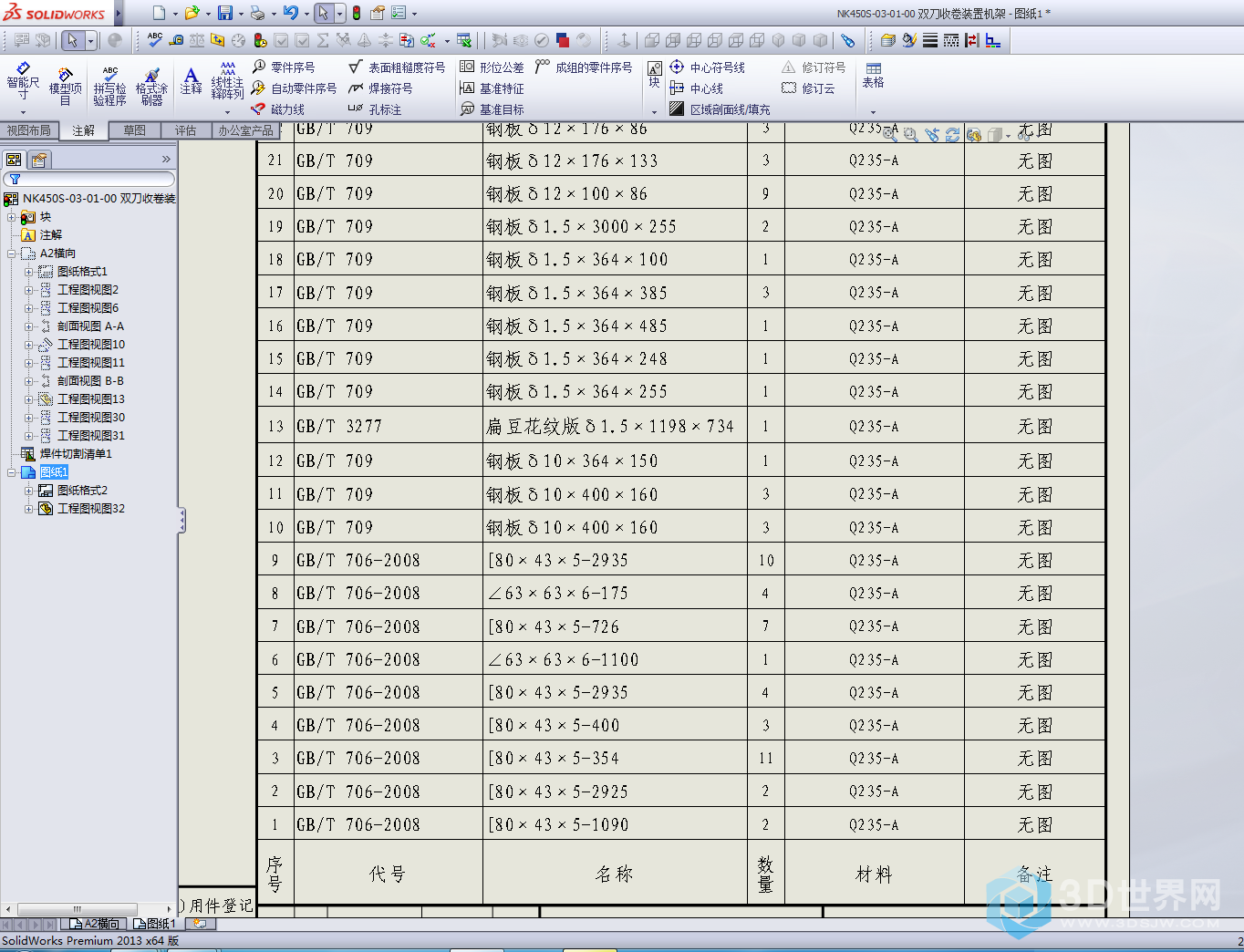Click the New document icon
This screenshot has height=952, width=1244.
pos(160,14)
